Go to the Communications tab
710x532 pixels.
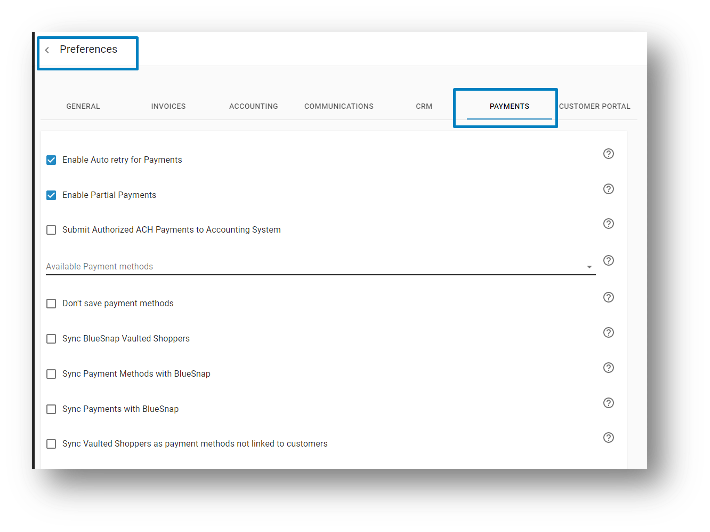pos(339,106)
